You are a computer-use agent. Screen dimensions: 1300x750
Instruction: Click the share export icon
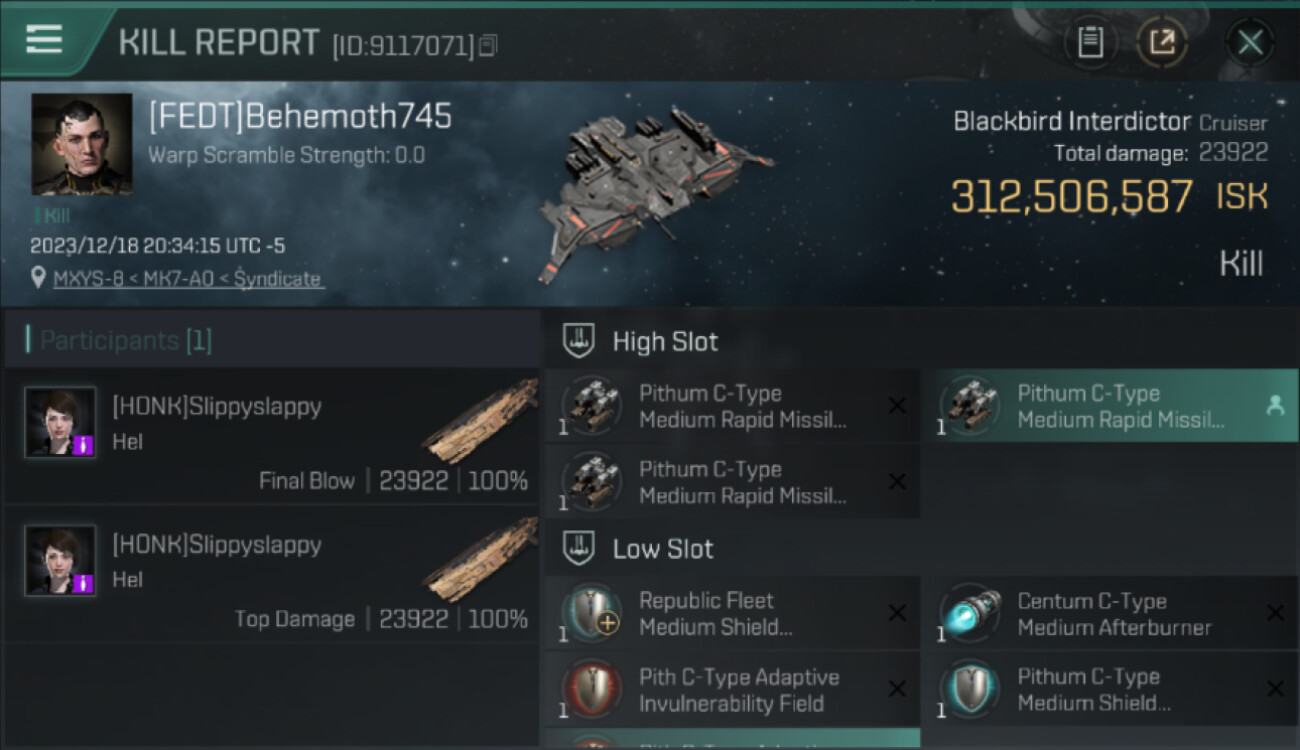(x=1162, y=42)
